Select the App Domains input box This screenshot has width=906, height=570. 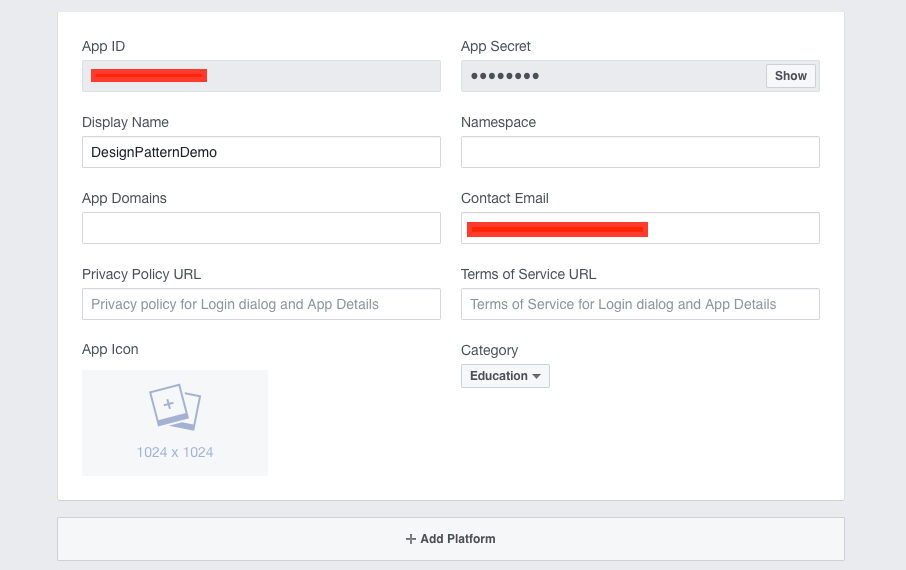click(x=261, y=228)
